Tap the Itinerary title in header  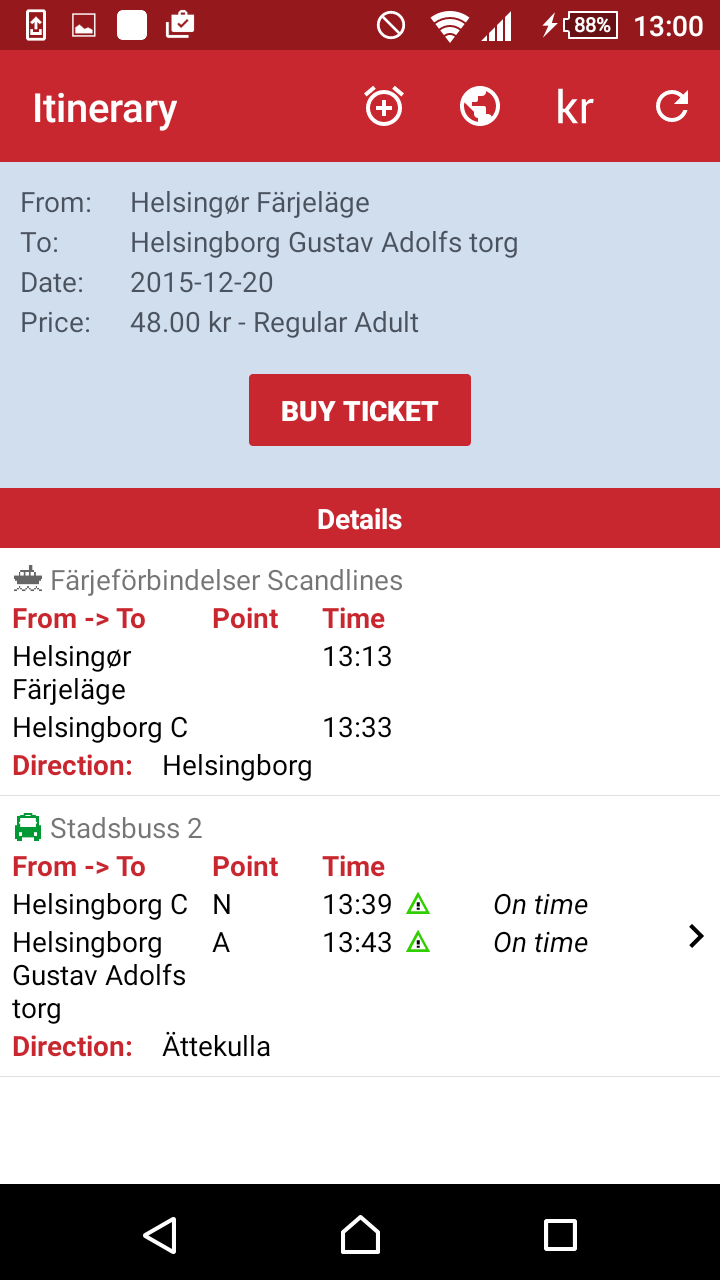pyautogui.click(x=105, y=108)
